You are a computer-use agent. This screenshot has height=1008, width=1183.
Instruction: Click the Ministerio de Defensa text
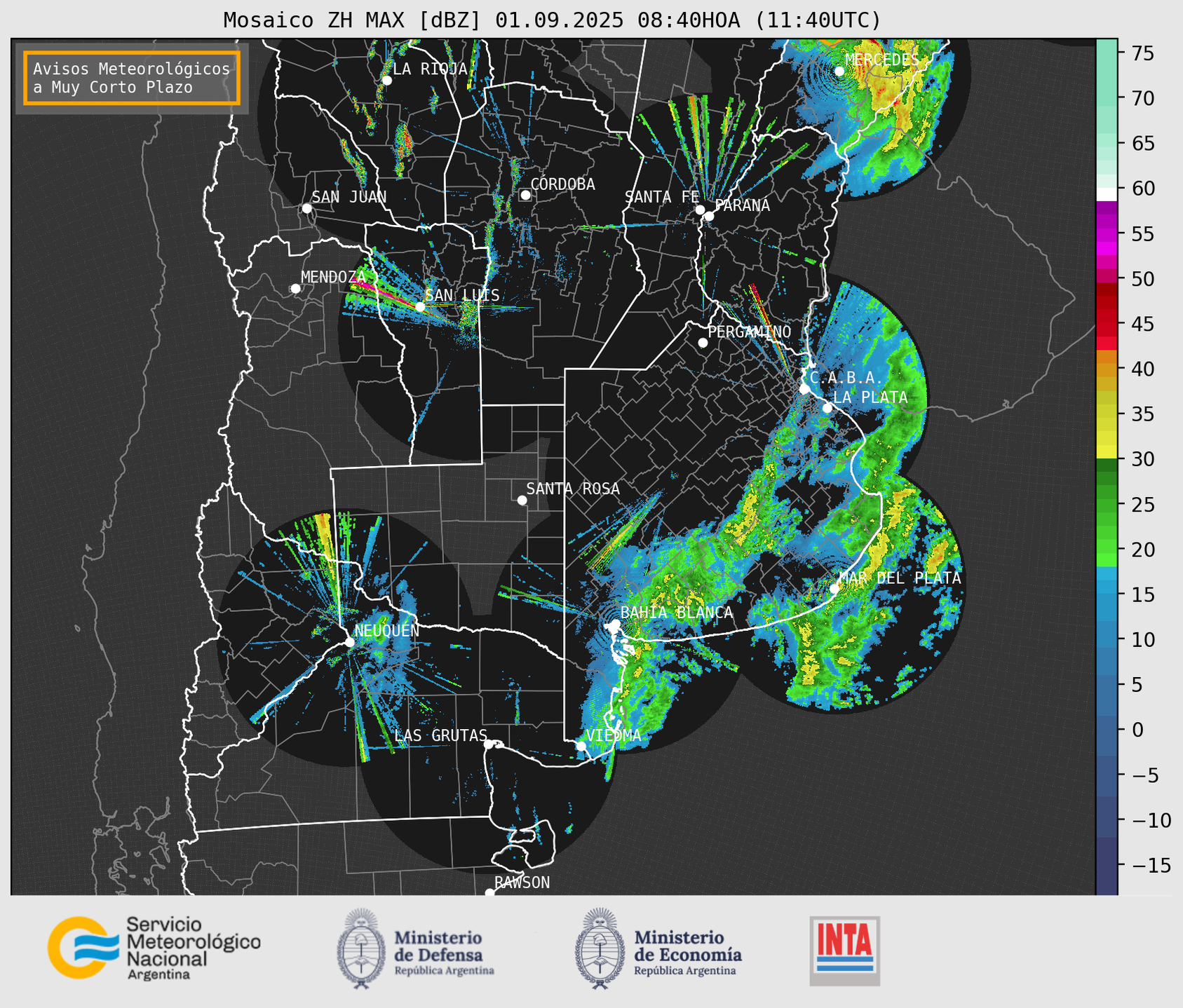coord(445,952)
